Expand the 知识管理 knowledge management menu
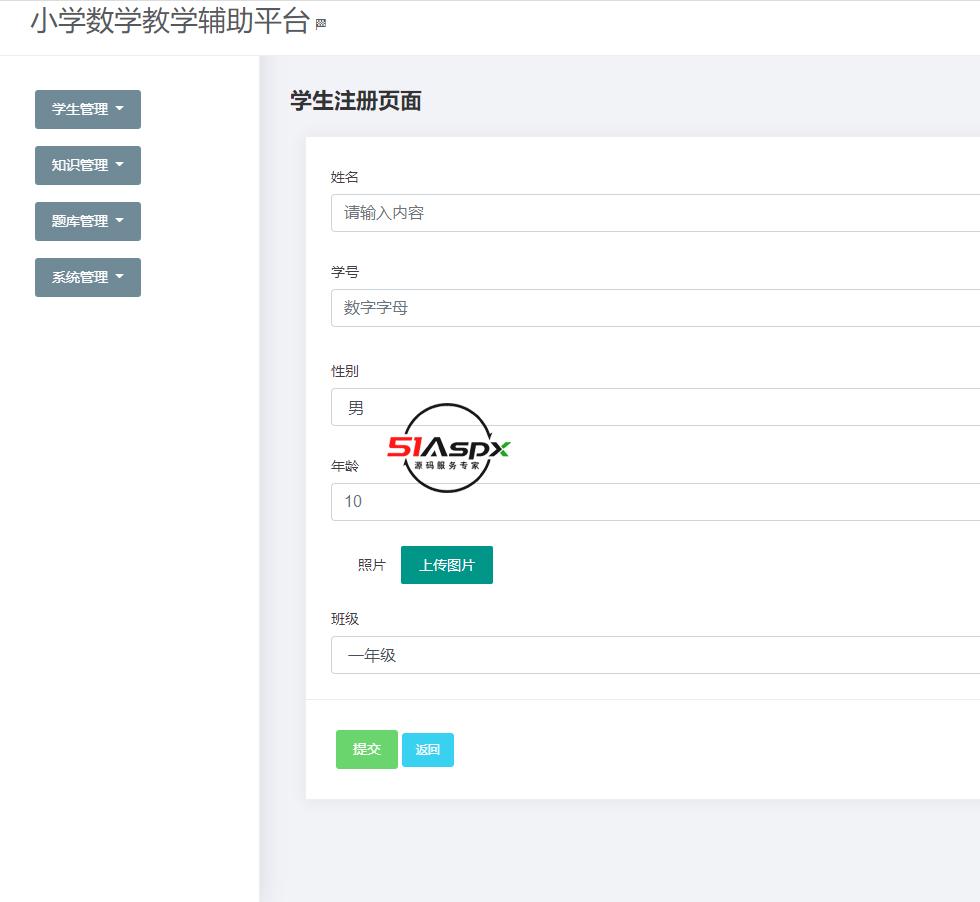The height and width of the screenshot is (902, 980). coord(87,165)
